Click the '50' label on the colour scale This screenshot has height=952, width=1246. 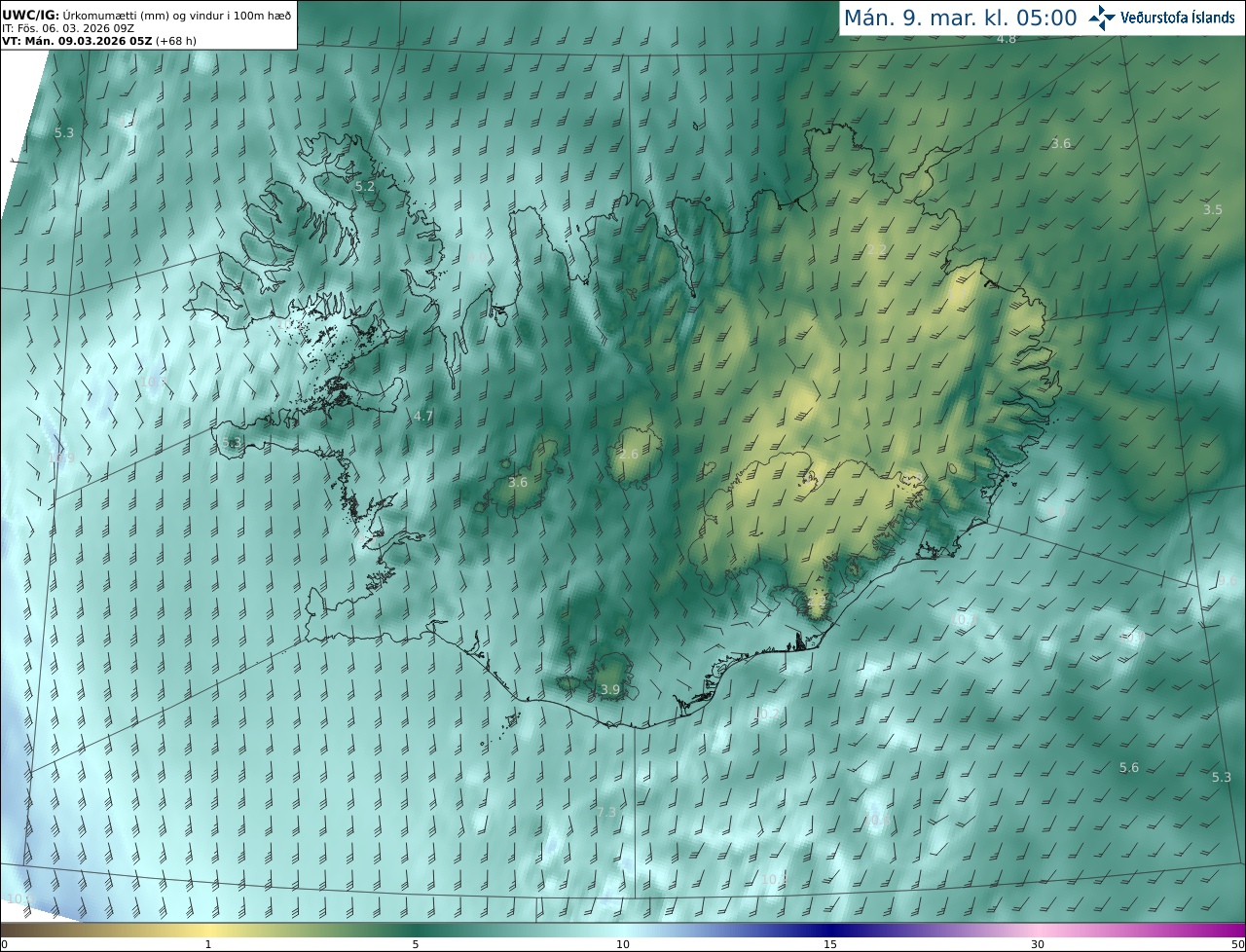tap(1237, 944)
